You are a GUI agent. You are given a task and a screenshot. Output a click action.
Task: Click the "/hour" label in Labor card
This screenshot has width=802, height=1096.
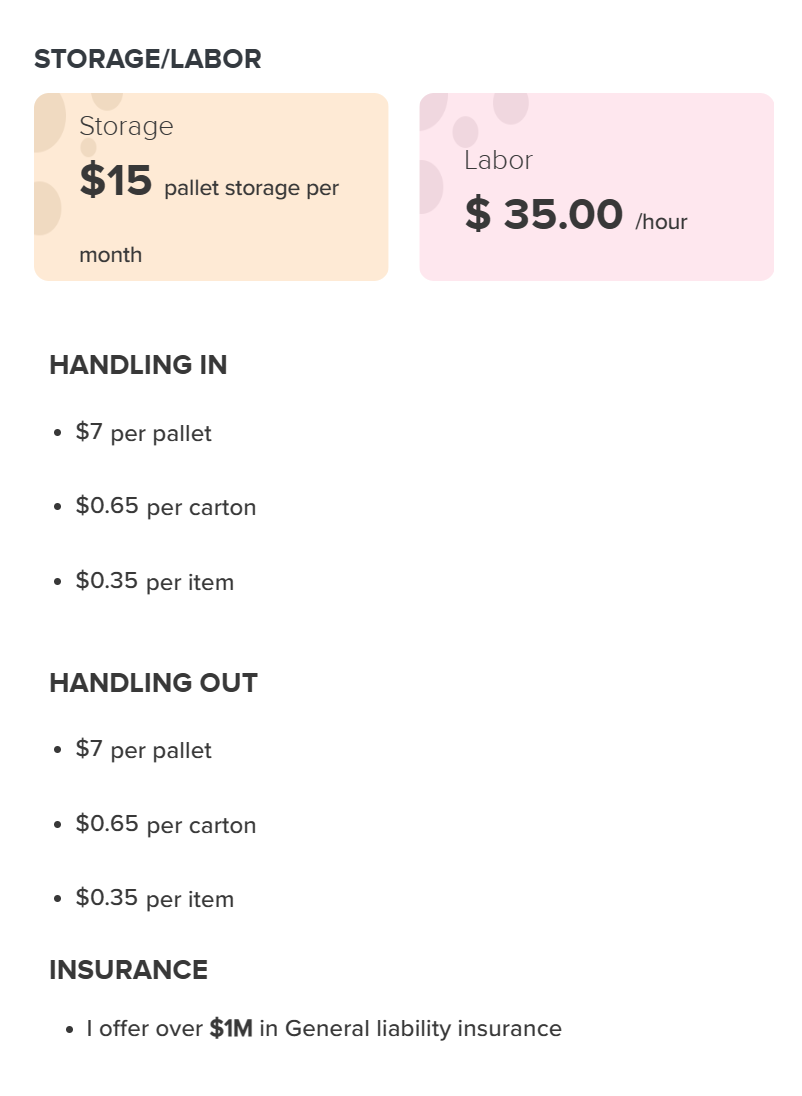pos(661,222)
